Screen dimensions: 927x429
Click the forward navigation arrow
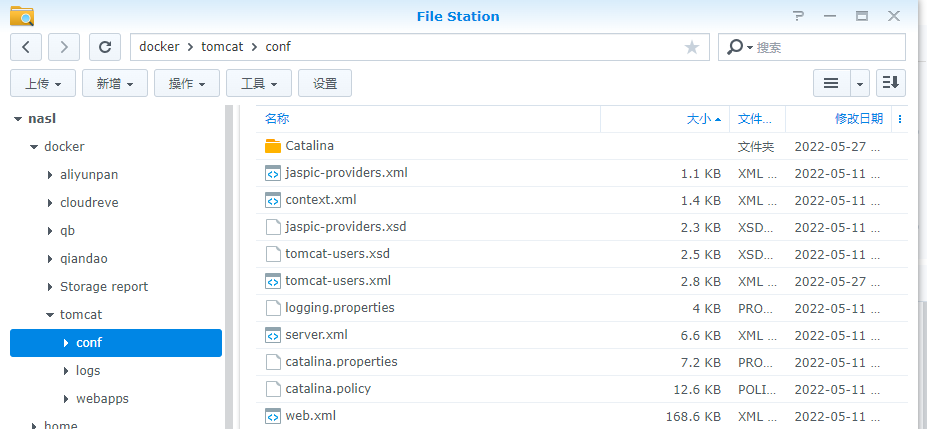click(64, 47)
